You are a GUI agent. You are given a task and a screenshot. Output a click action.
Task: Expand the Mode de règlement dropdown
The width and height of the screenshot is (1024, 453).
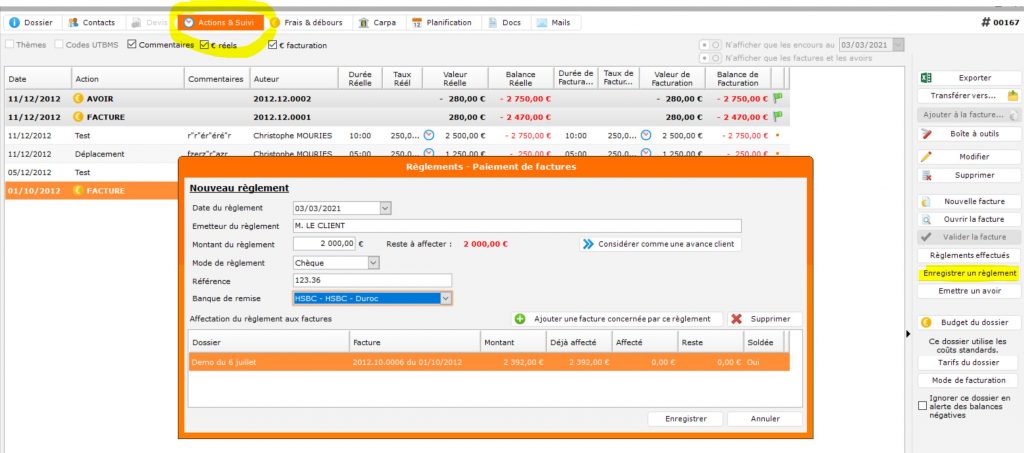point(373,262)
